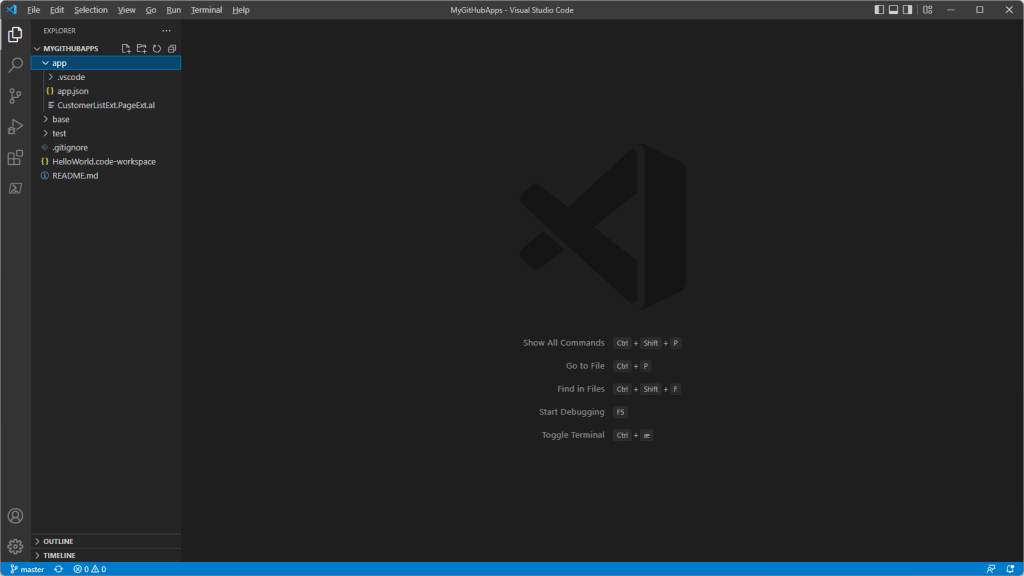This screenshot has height=576, width=1024.
Task: Click the master branch indicator in status bar
Action: pyautogui.click(x=27, y=569)
